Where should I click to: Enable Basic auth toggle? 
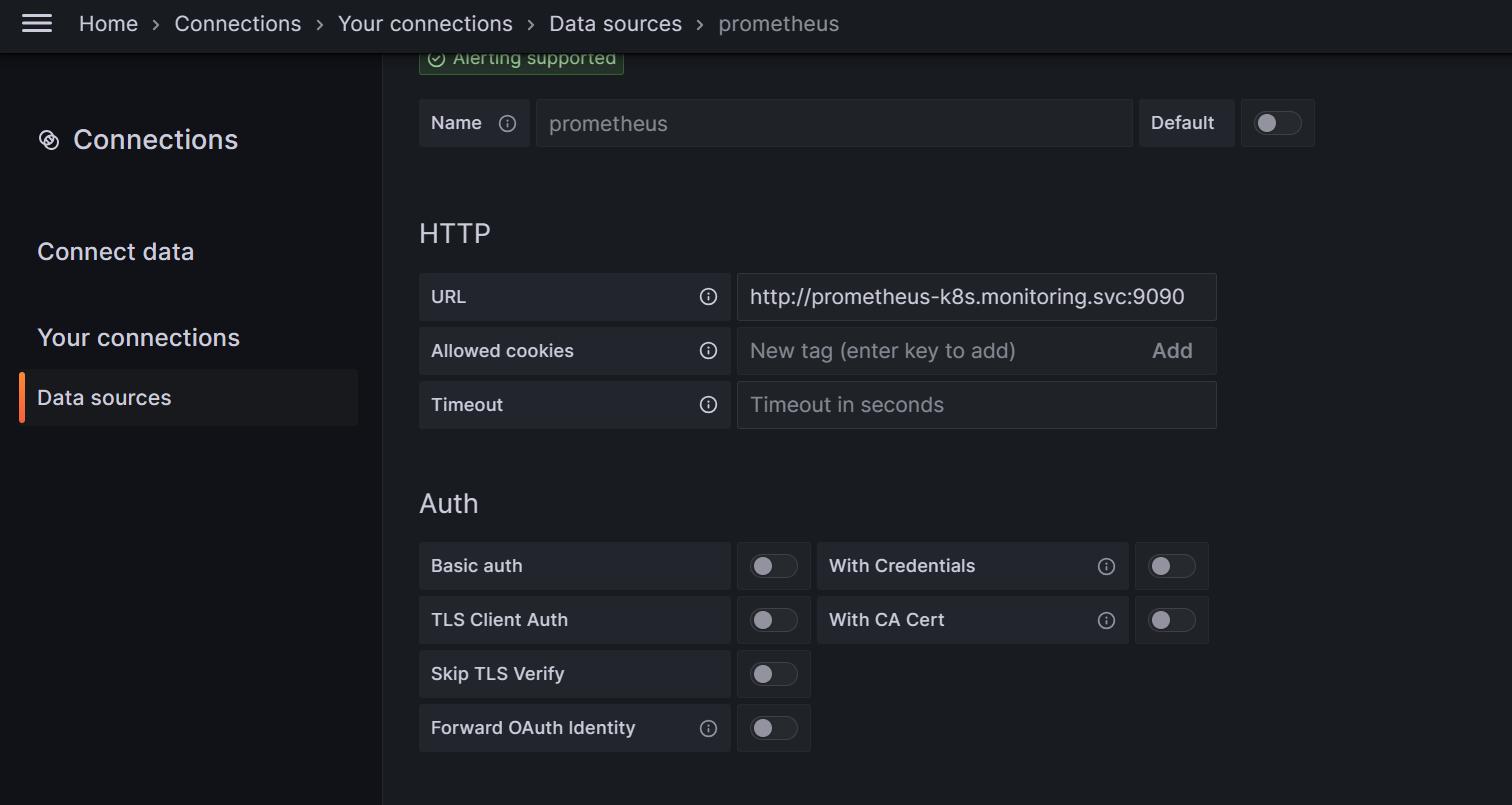(773, 566)
